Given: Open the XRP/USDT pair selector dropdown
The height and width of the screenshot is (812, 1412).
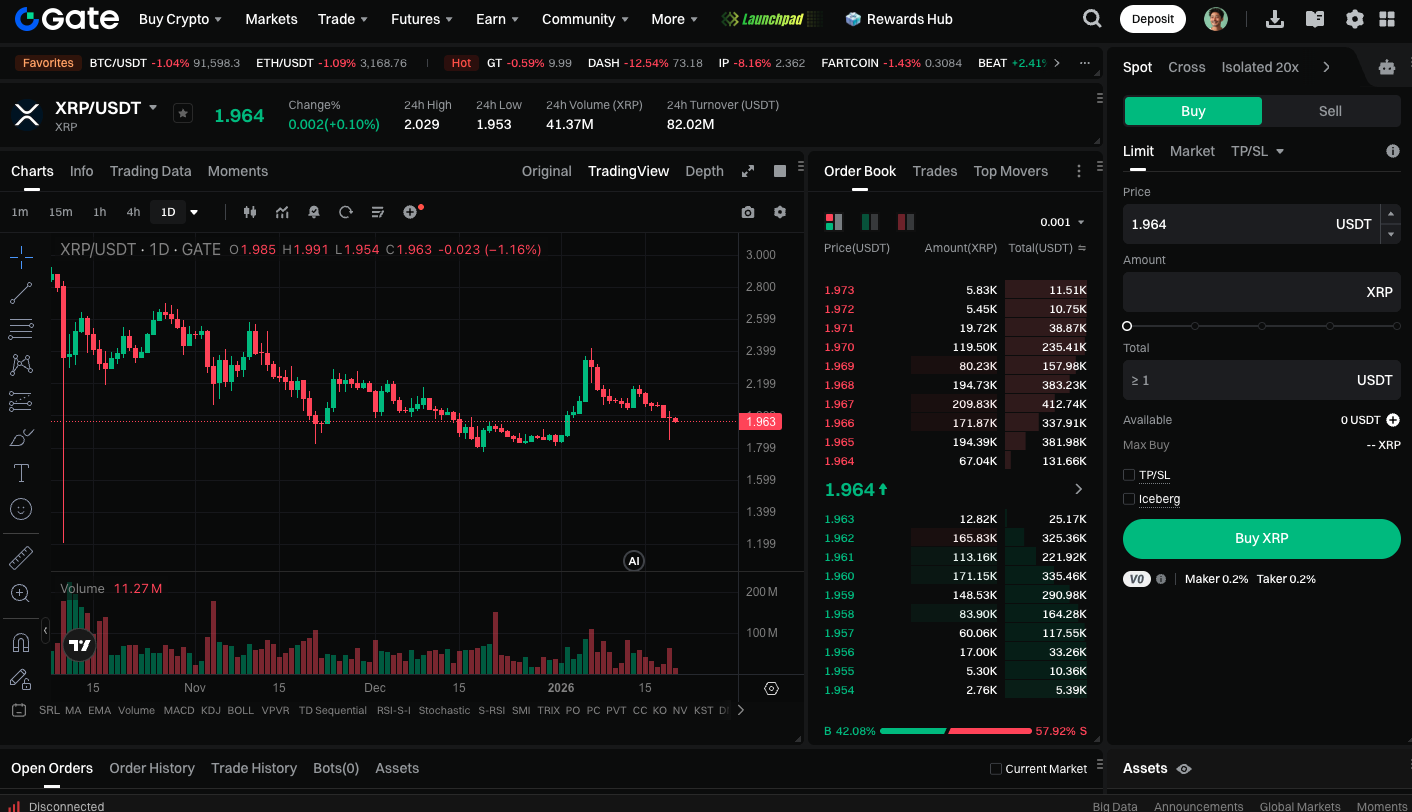Looking at the screenshot, I should pyautogui.click(x=153, y=107).
